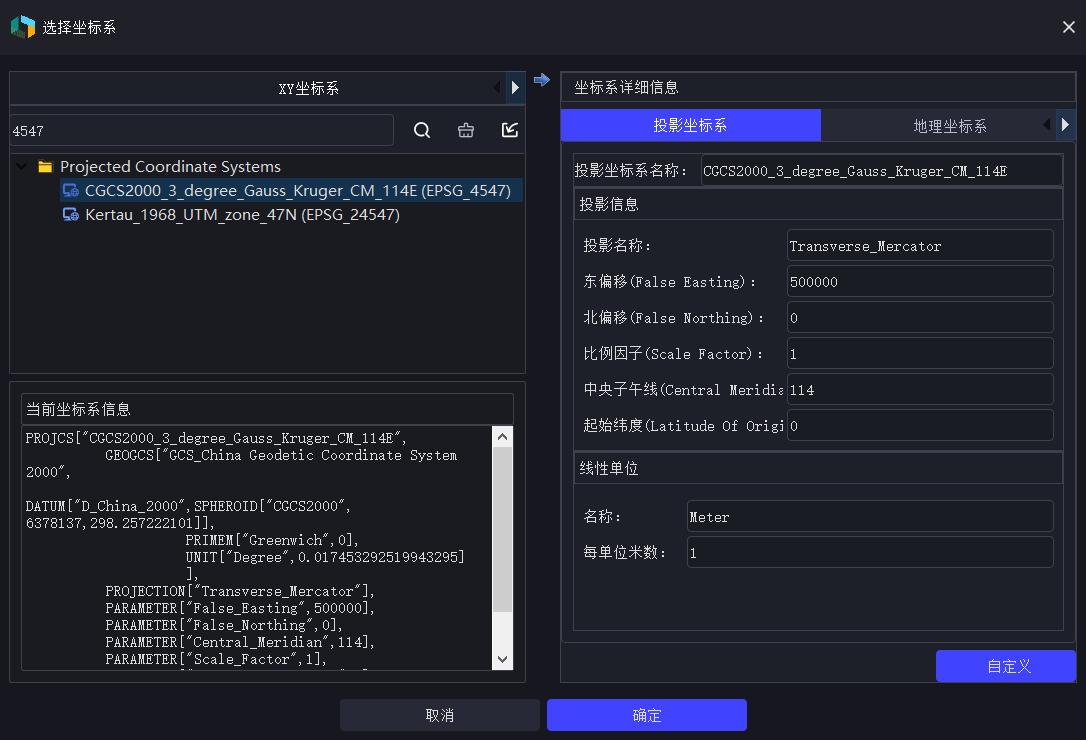Switch to 地理坐标系 tab
1086x740 pixels.
click(950, 126)
